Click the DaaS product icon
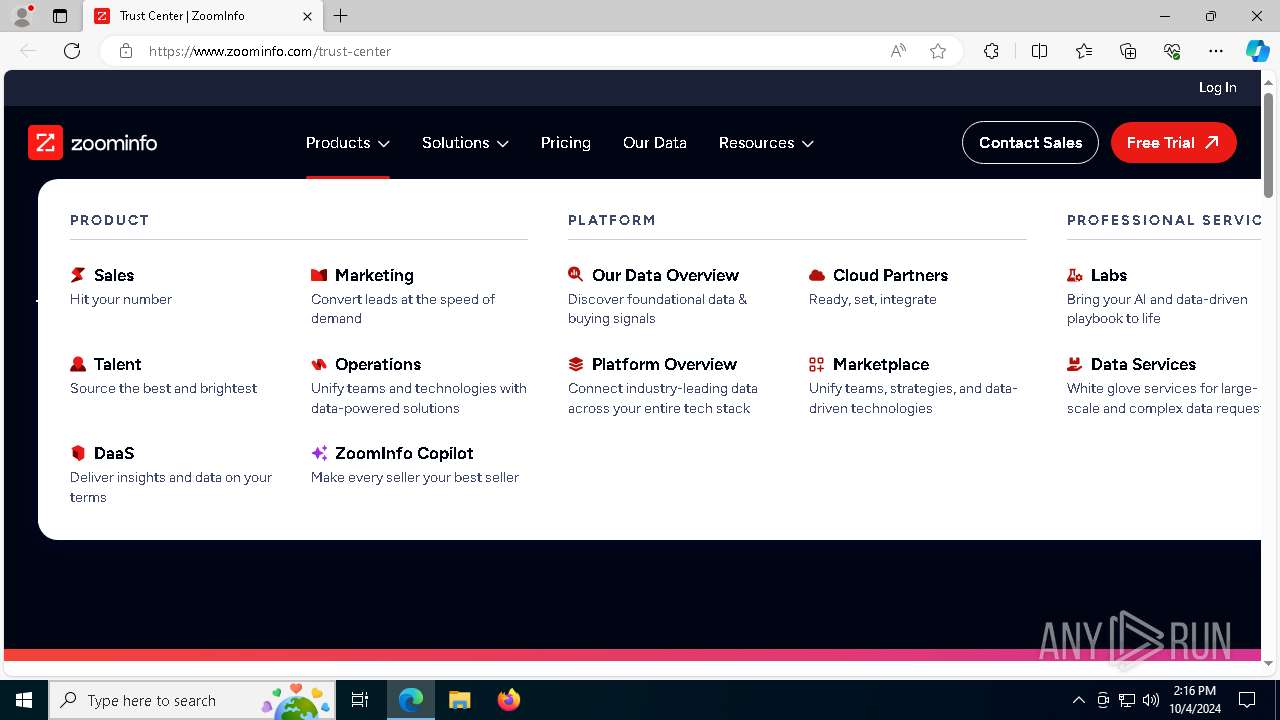 78,453
